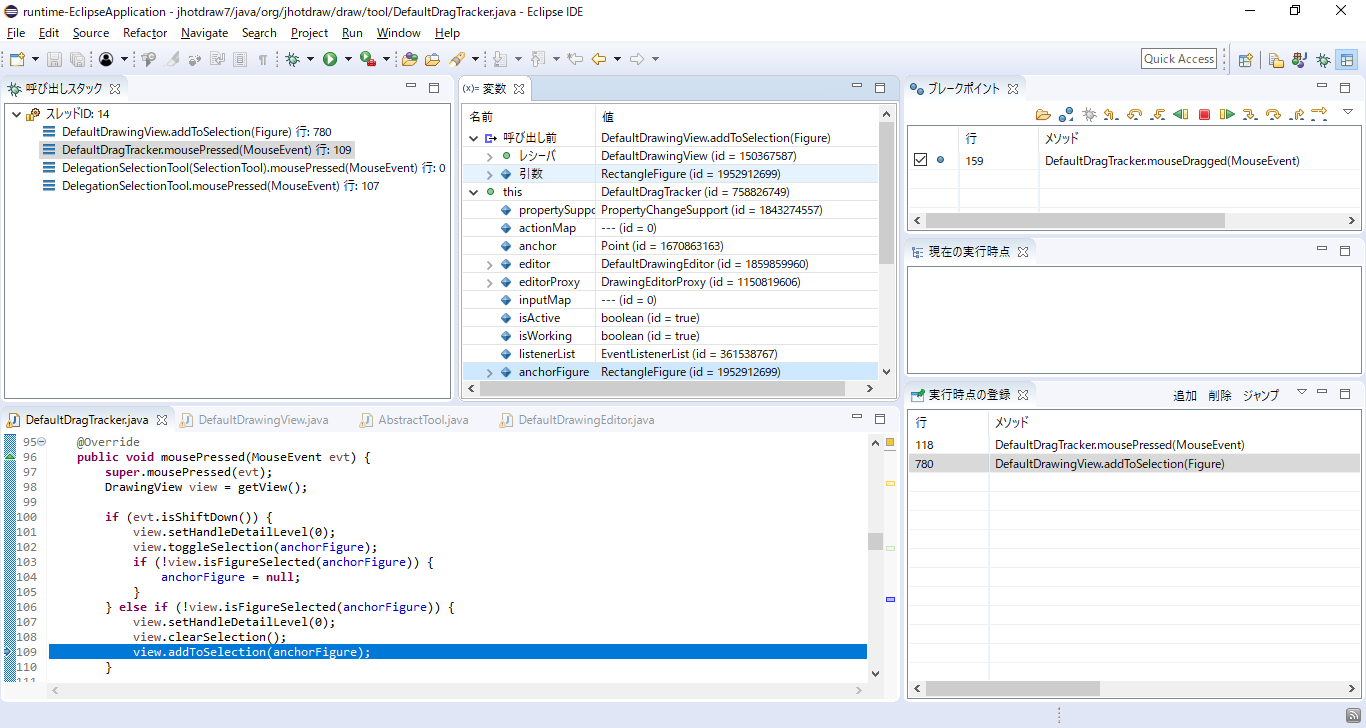Click the Next Annotation icon
The image size is (1366, 728).
[x=500, y=59]
